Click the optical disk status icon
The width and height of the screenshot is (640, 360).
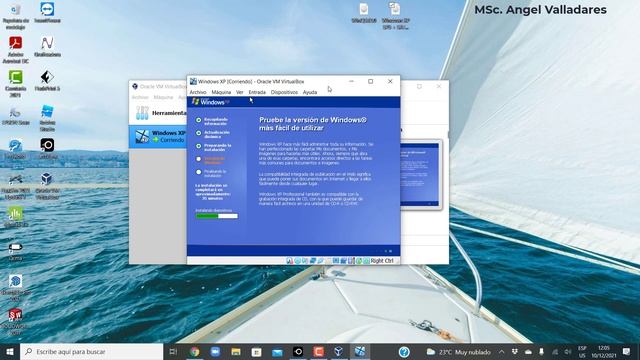[298, 261]
